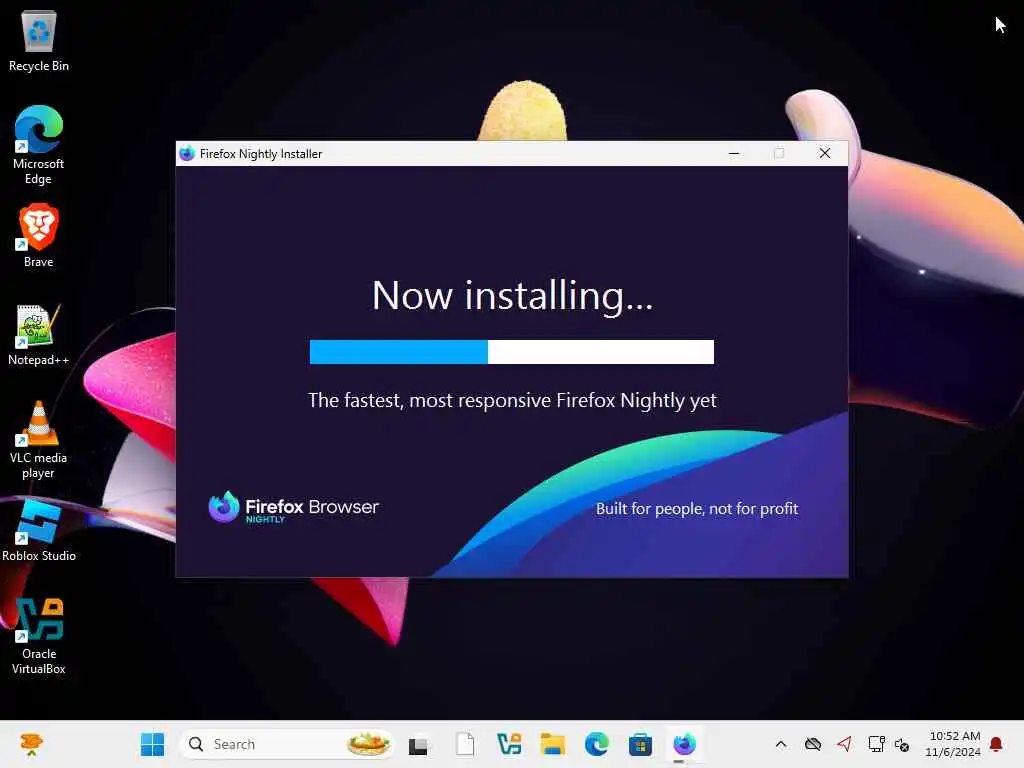Open Microsoft Store from the taskbar
The width and height of the screenshot is (1024, 768).
(640, 744)
